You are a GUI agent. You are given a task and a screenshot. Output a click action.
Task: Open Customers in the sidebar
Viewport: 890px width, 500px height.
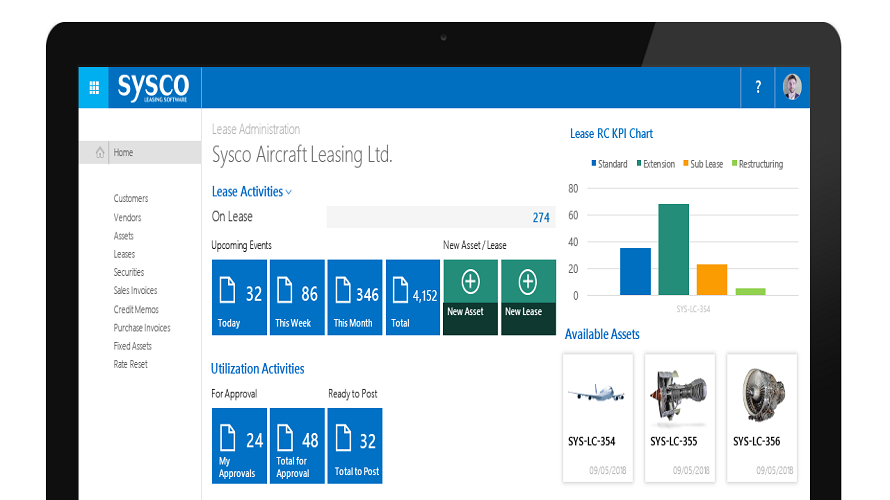pyautogui.click(x=131, y=198)
